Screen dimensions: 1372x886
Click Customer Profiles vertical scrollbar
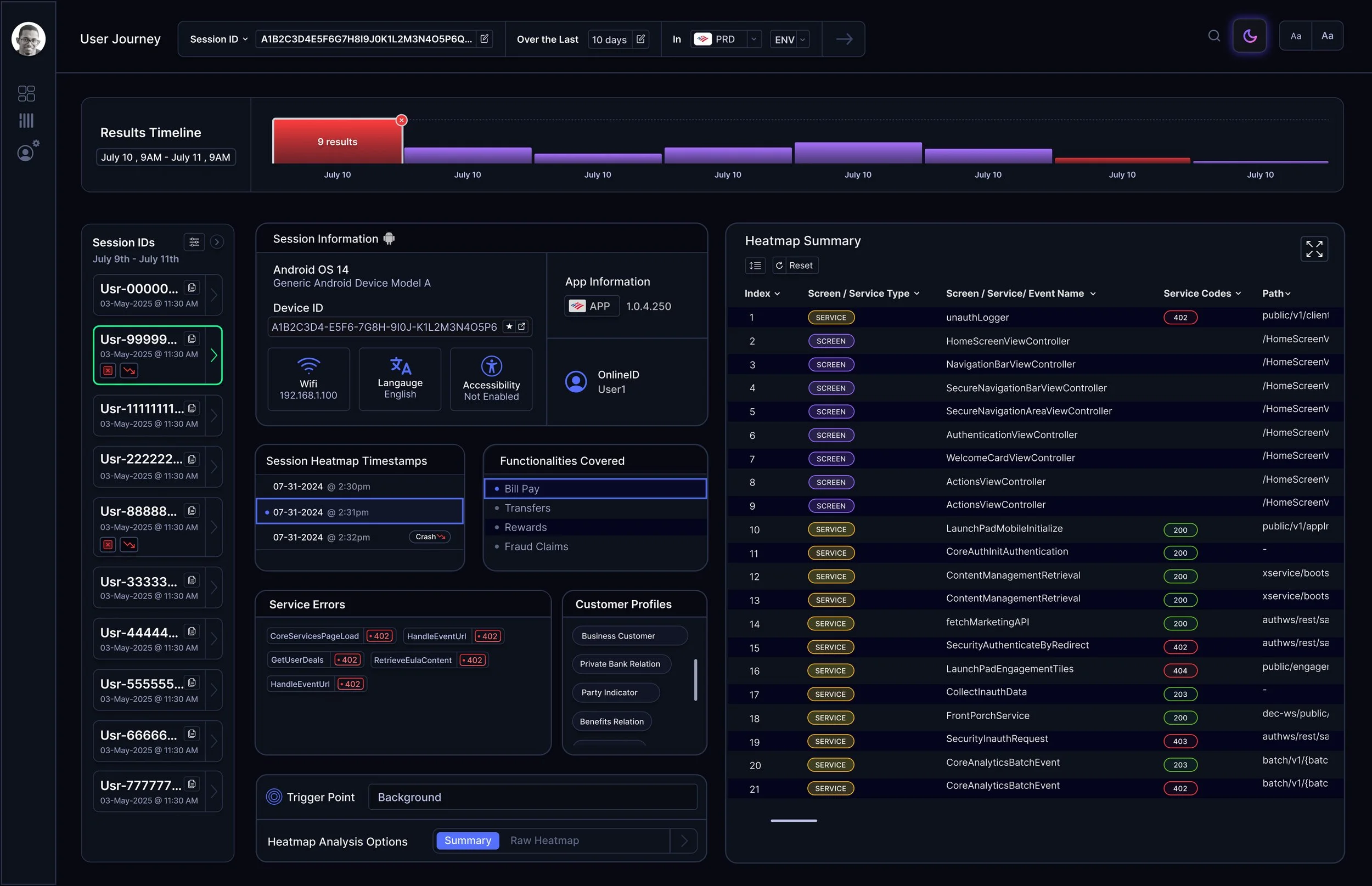pyautogui.click(x=696, y=680)
